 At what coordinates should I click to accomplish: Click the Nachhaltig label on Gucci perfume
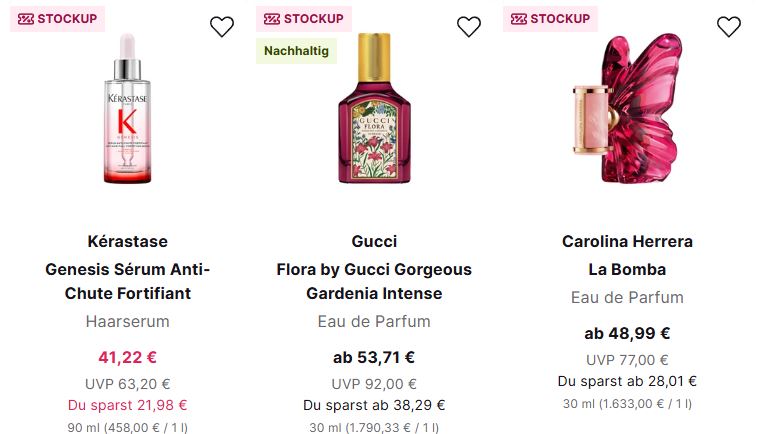295,51
